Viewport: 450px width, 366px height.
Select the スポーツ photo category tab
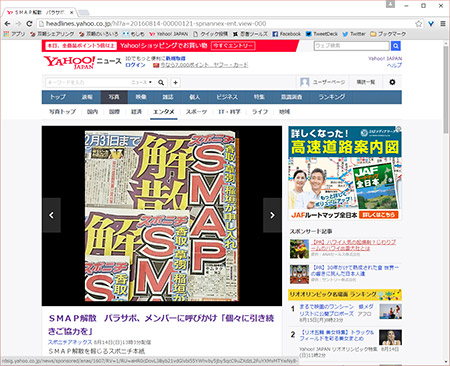196,112
